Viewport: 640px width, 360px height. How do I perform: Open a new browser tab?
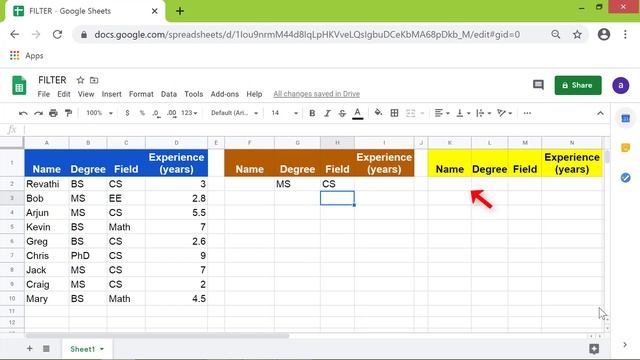pyautogui.click(x=180, y=11)
